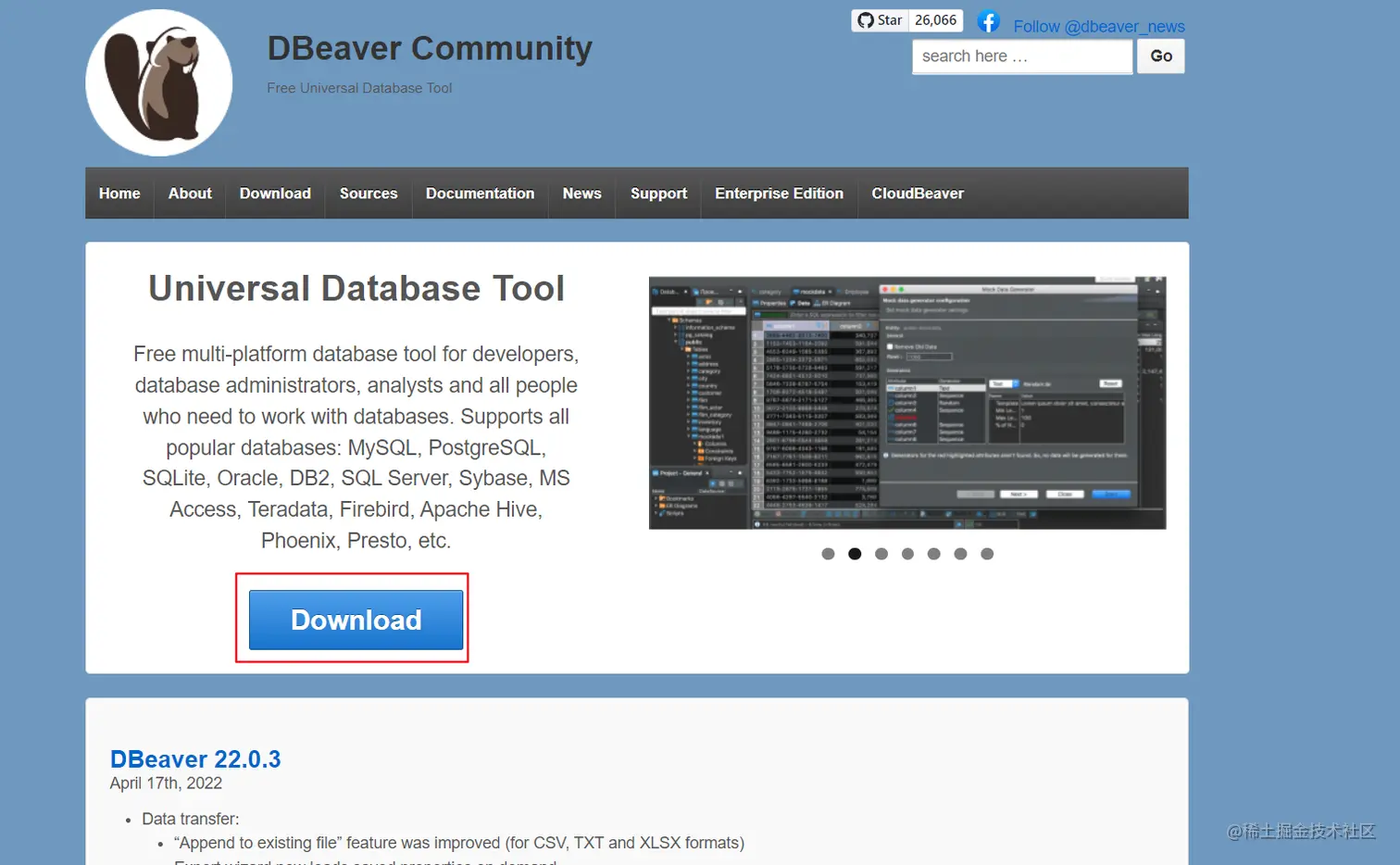Click the DBeaver Community site title
Screen dimensions: 1400x865
(430, 48)
